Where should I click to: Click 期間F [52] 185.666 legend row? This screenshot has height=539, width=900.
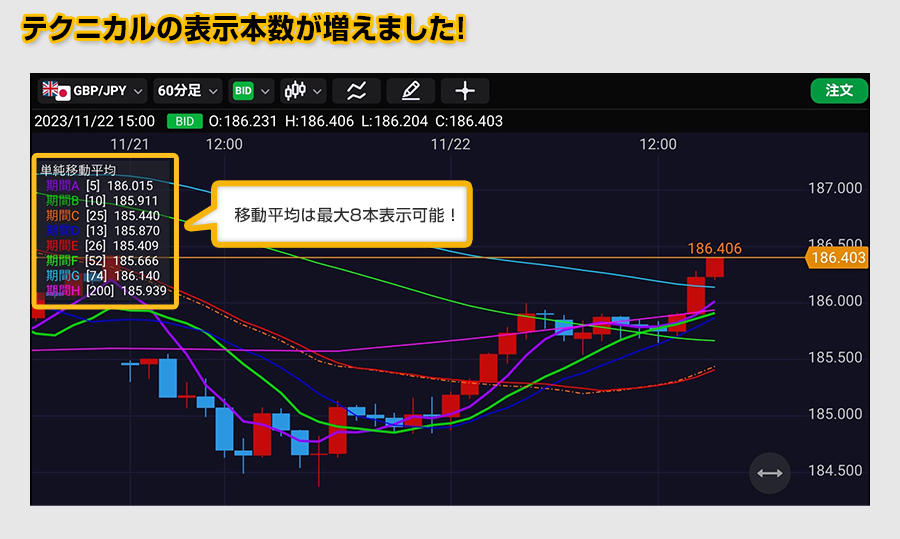coord(102,261)
